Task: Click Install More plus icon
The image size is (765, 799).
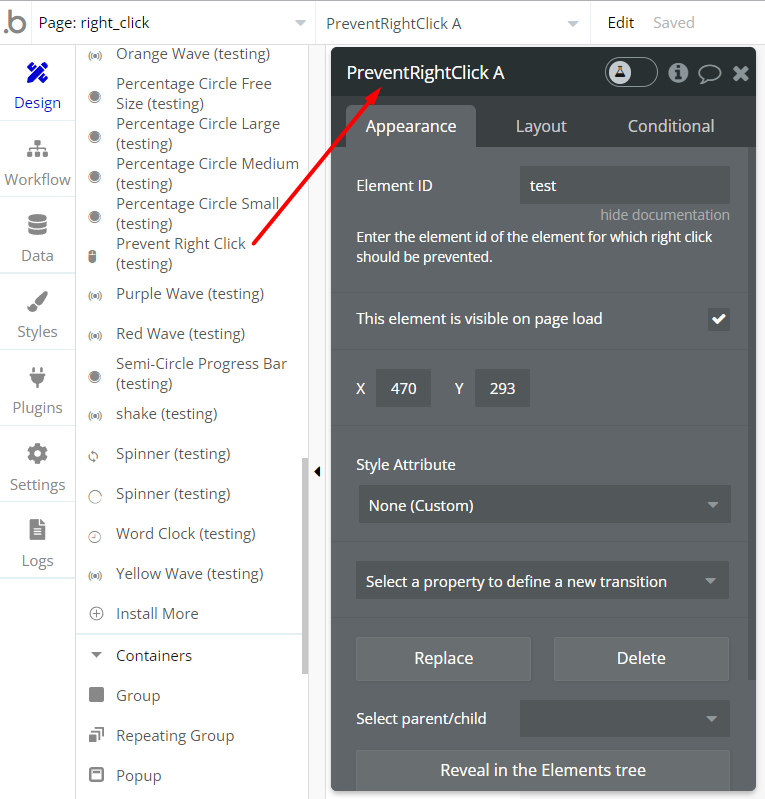Action: pyautogui.click(x=96, y=613)
